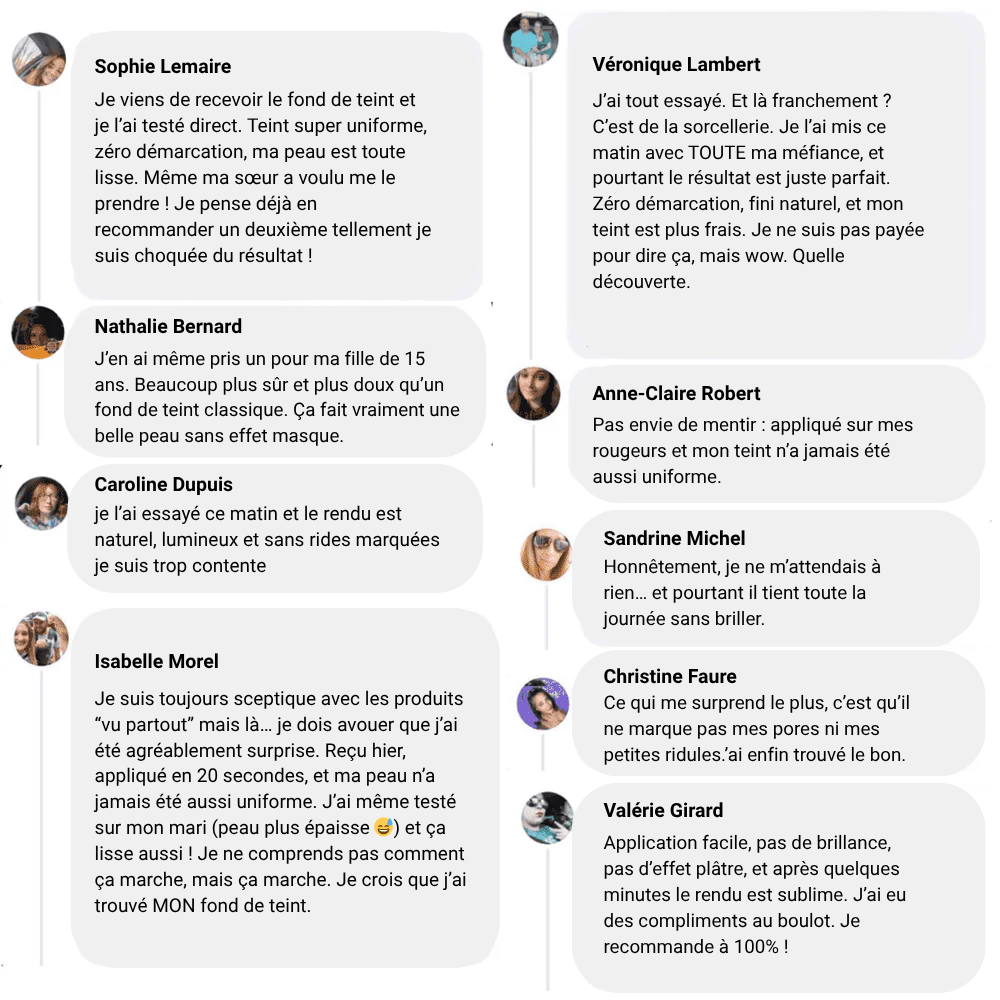This screenshot has height=1000, width=1000.
Task: Click the Isabelle Morel name
Action: tap(156, 662)
